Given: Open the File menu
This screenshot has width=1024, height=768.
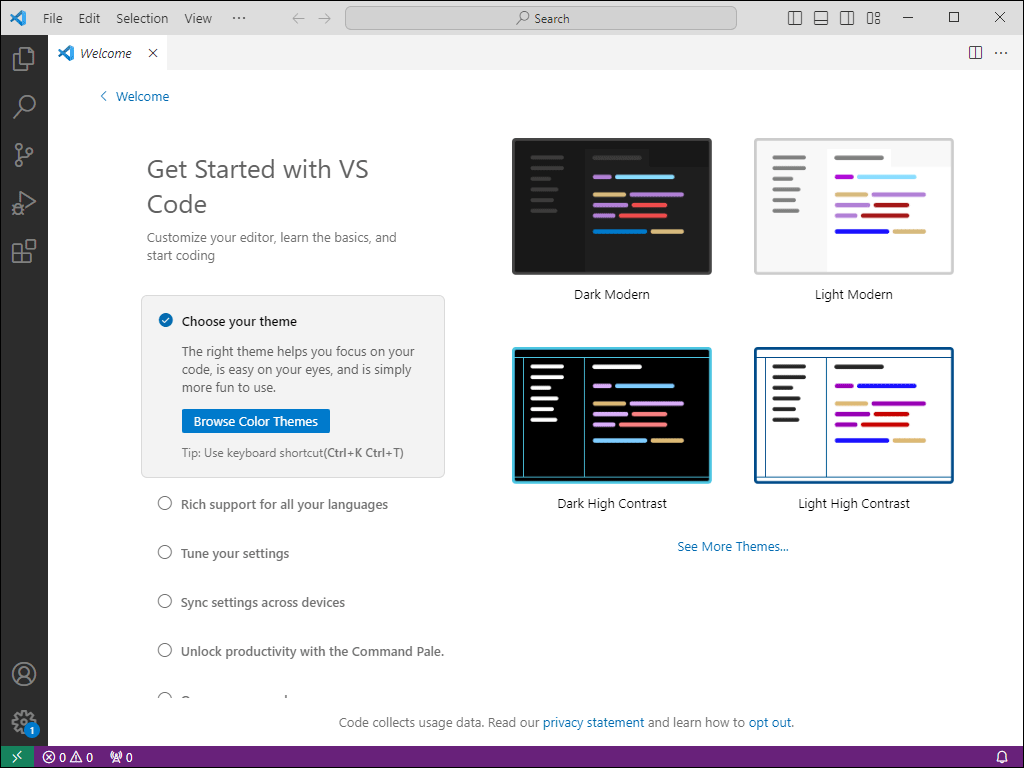Looking at the screenshot, I should click(53, 18).
